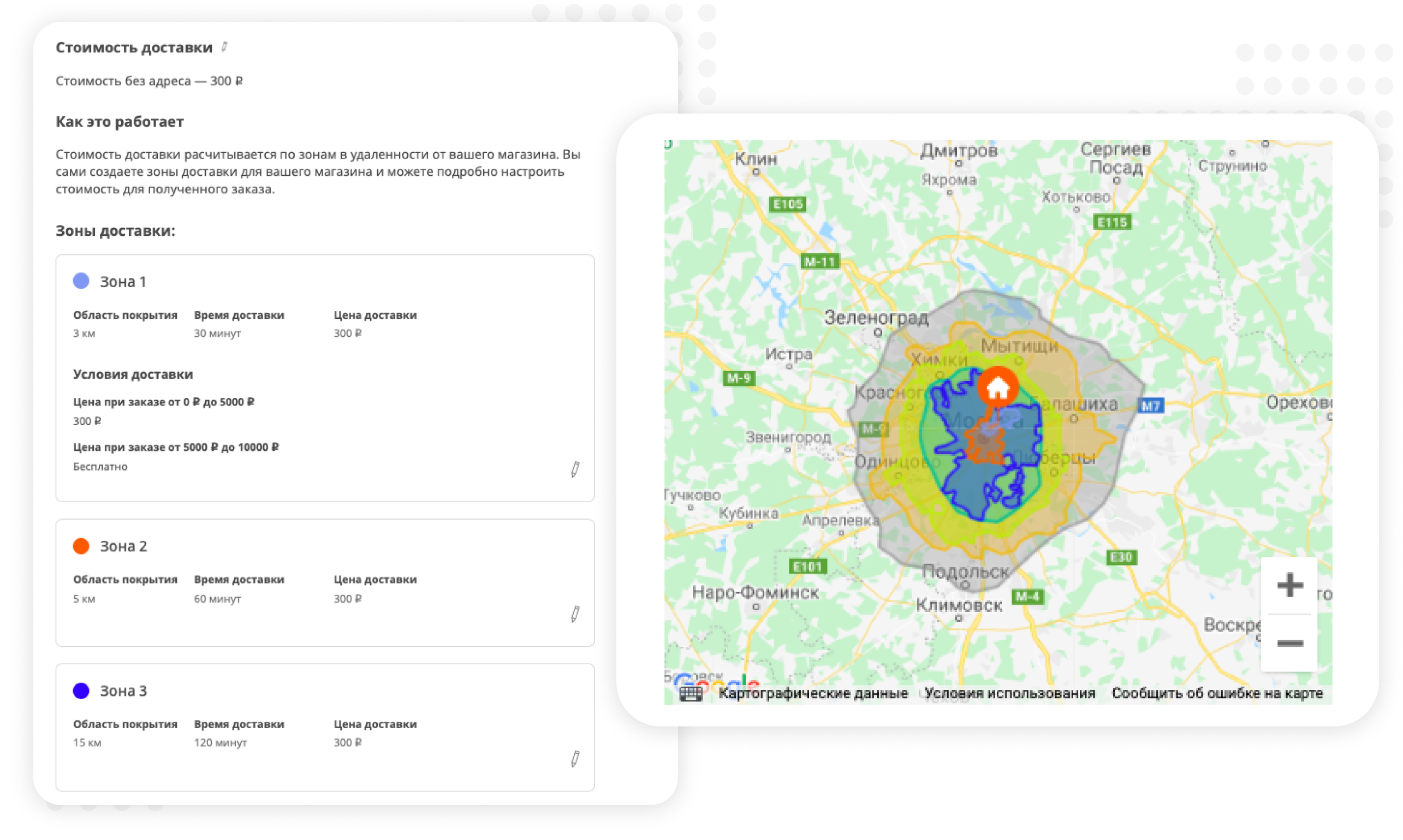Edit the Стоимость доставки heading with pencil icon
Screen dimensions: 1403x840
(x=225, y=47)
